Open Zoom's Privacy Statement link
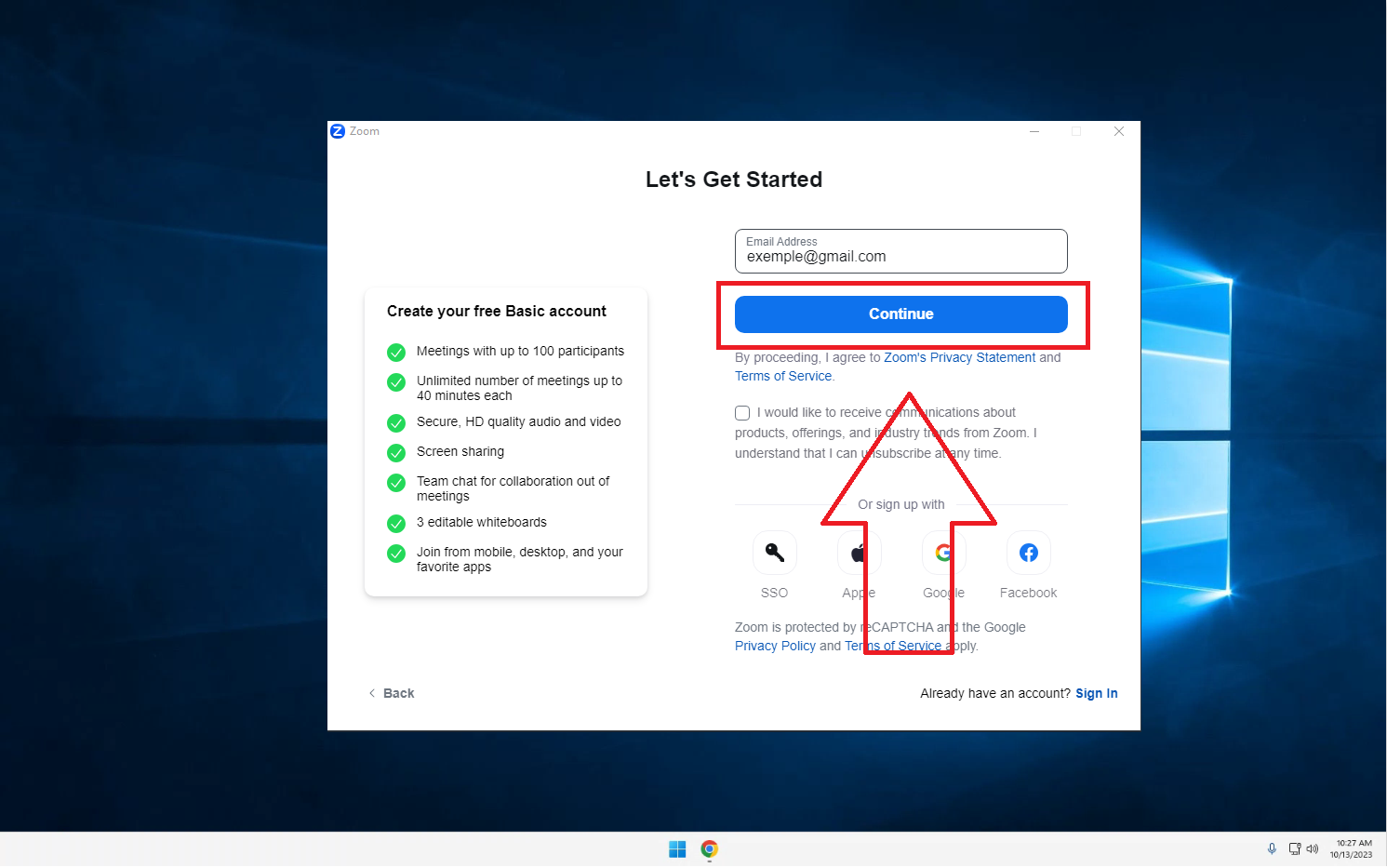 959,357
